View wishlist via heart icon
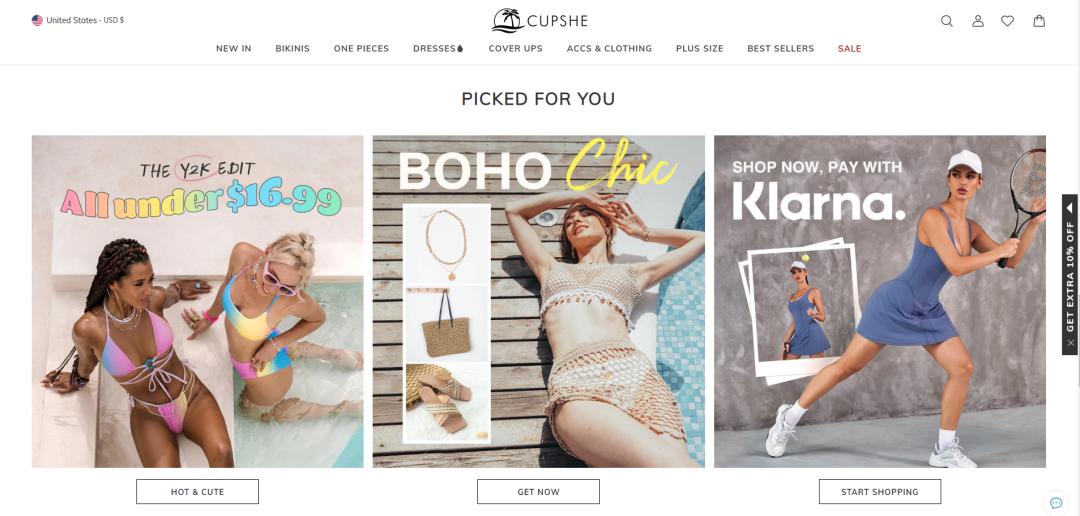This screenshot has width=1080, height=516. [x=1008, y=21]
